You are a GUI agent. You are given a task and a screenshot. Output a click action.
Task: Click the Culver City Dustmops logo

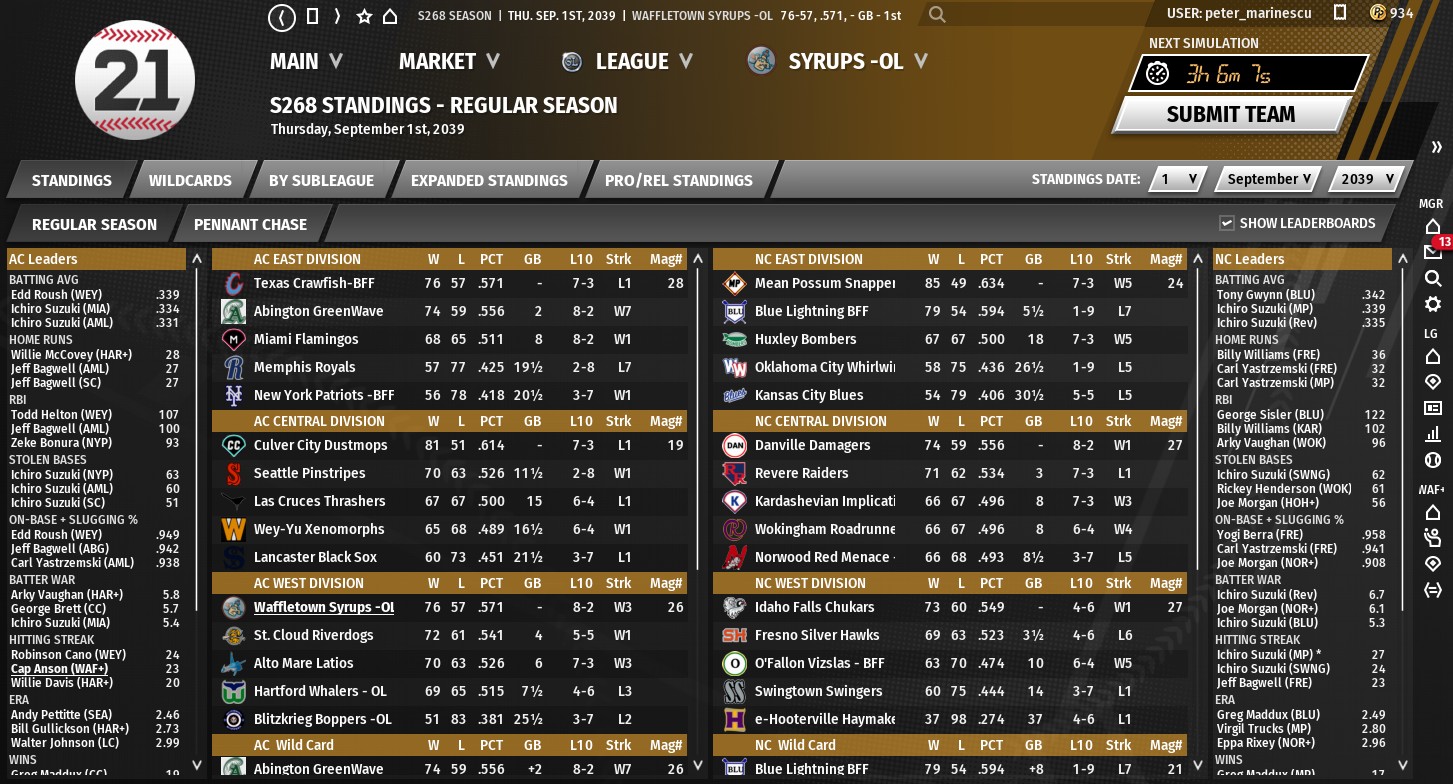pos(233,445)
